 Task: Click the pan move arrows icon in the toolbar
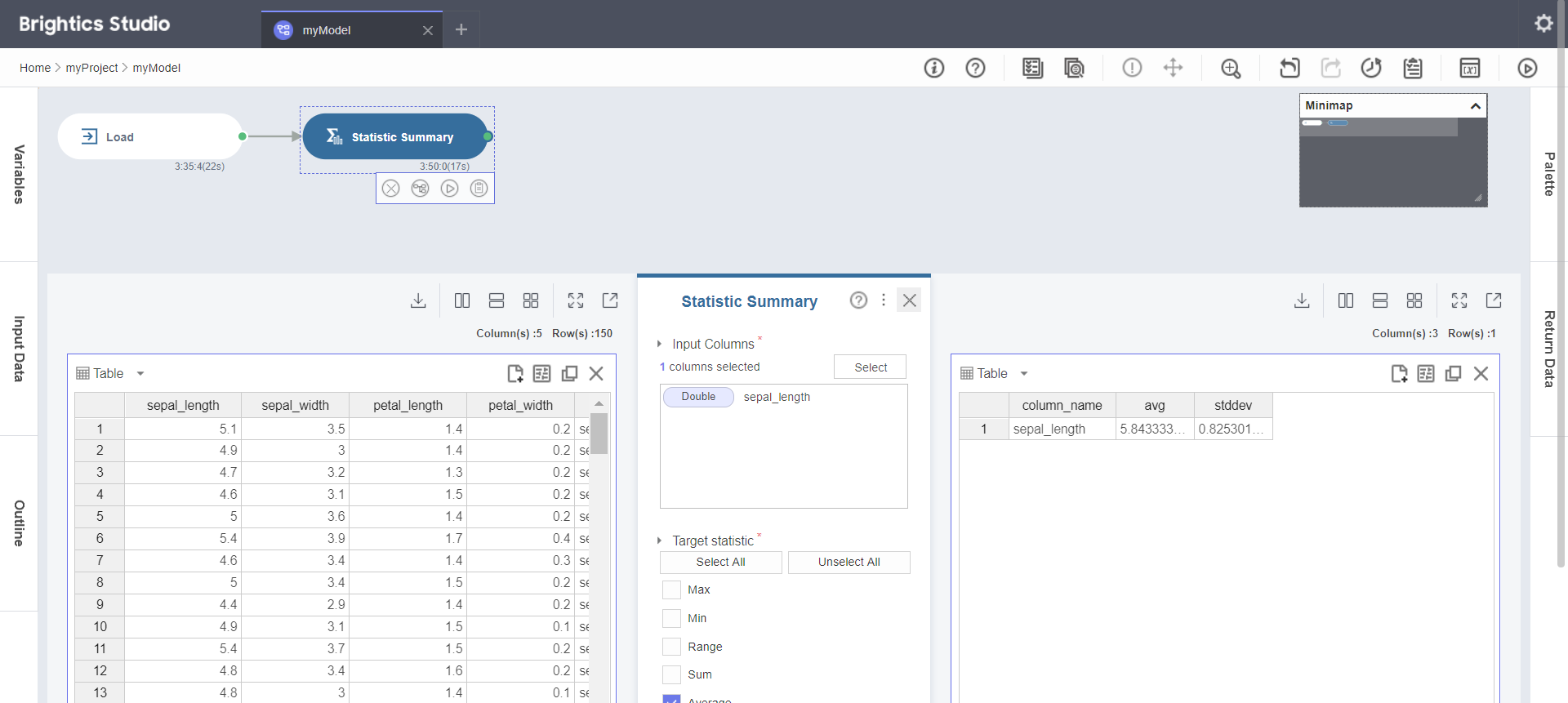point(1173,68)
